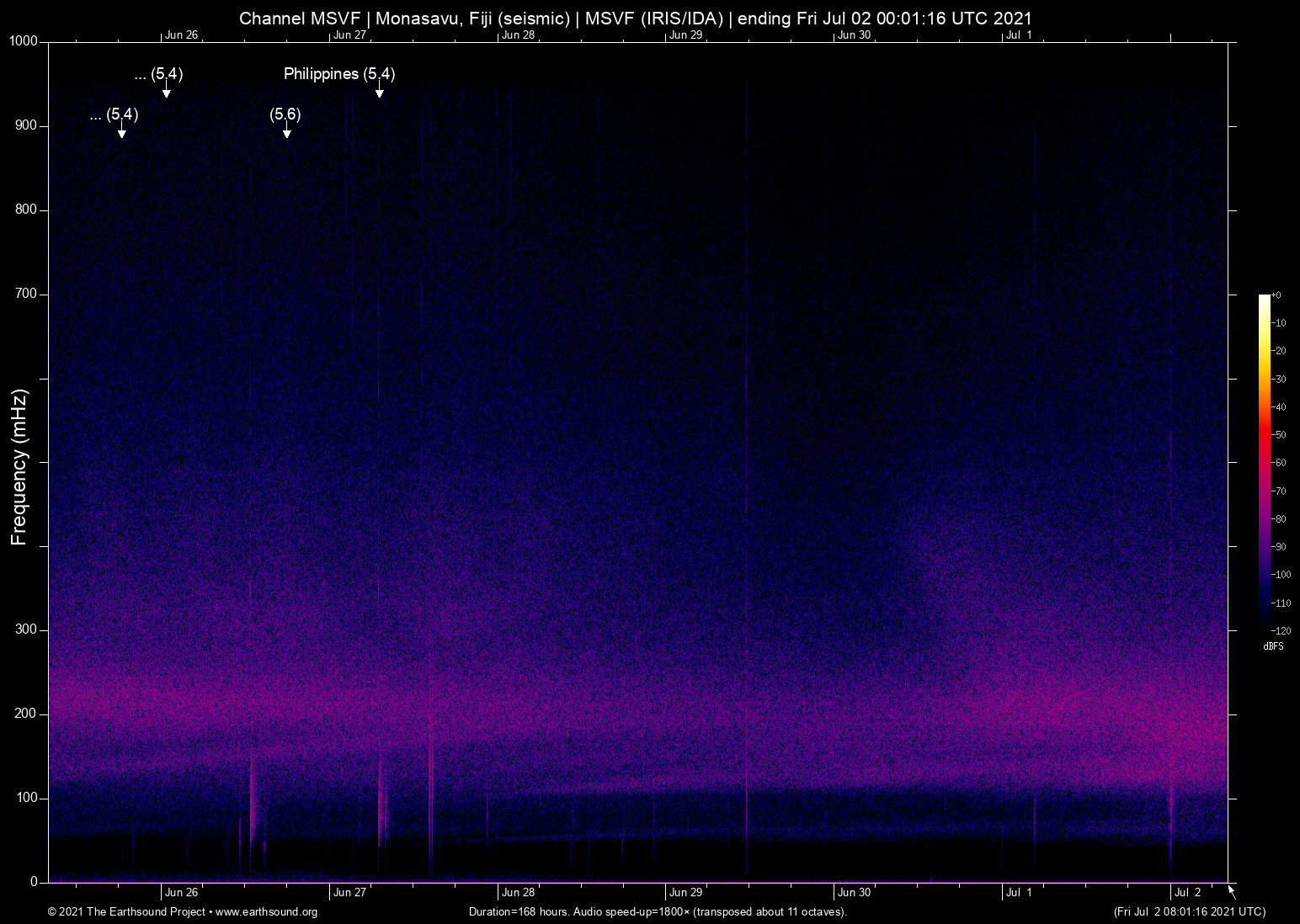Click the arrow under the leftmost ... (5.4) label
Viewport: 1300px width, 924px height.
tap(122, 133)
